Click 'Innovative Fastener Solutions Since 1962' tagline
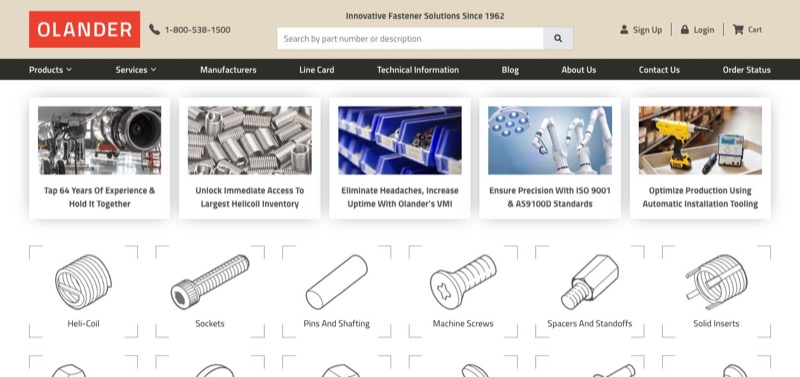 click(x=425, y=16)
